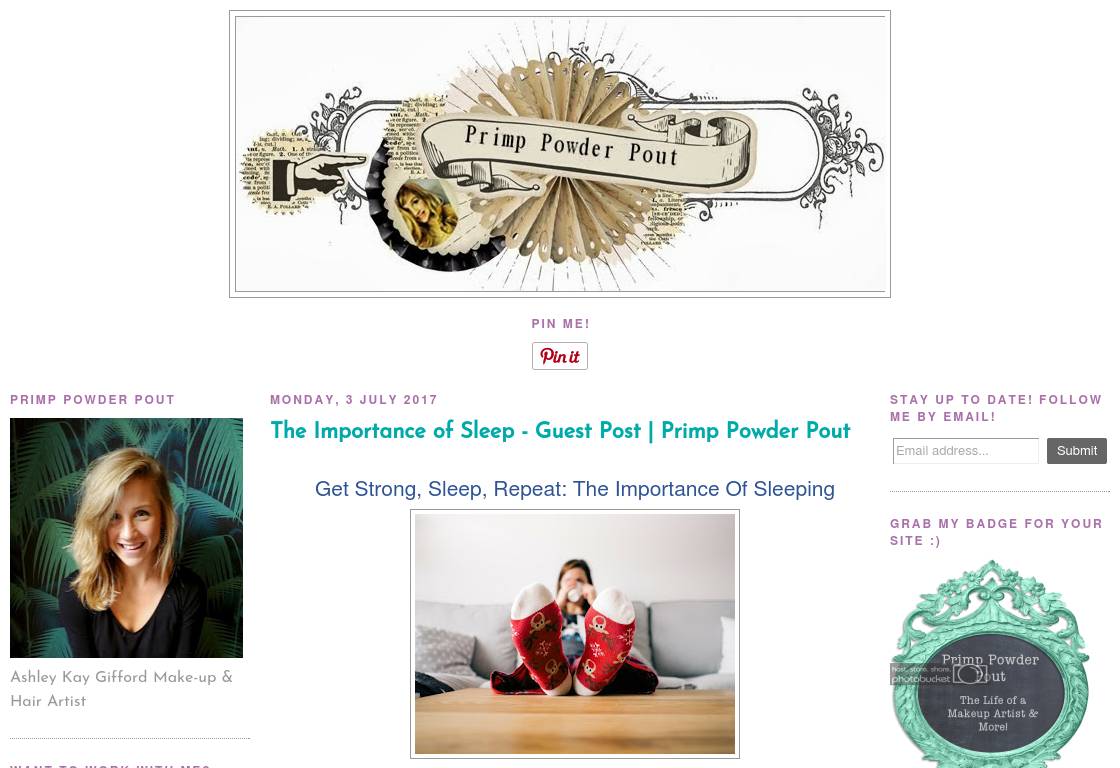Open the mint green framed badge image
Viewport: 1120px width, 768px height.
pyautogui.click(x=990, y=664)
